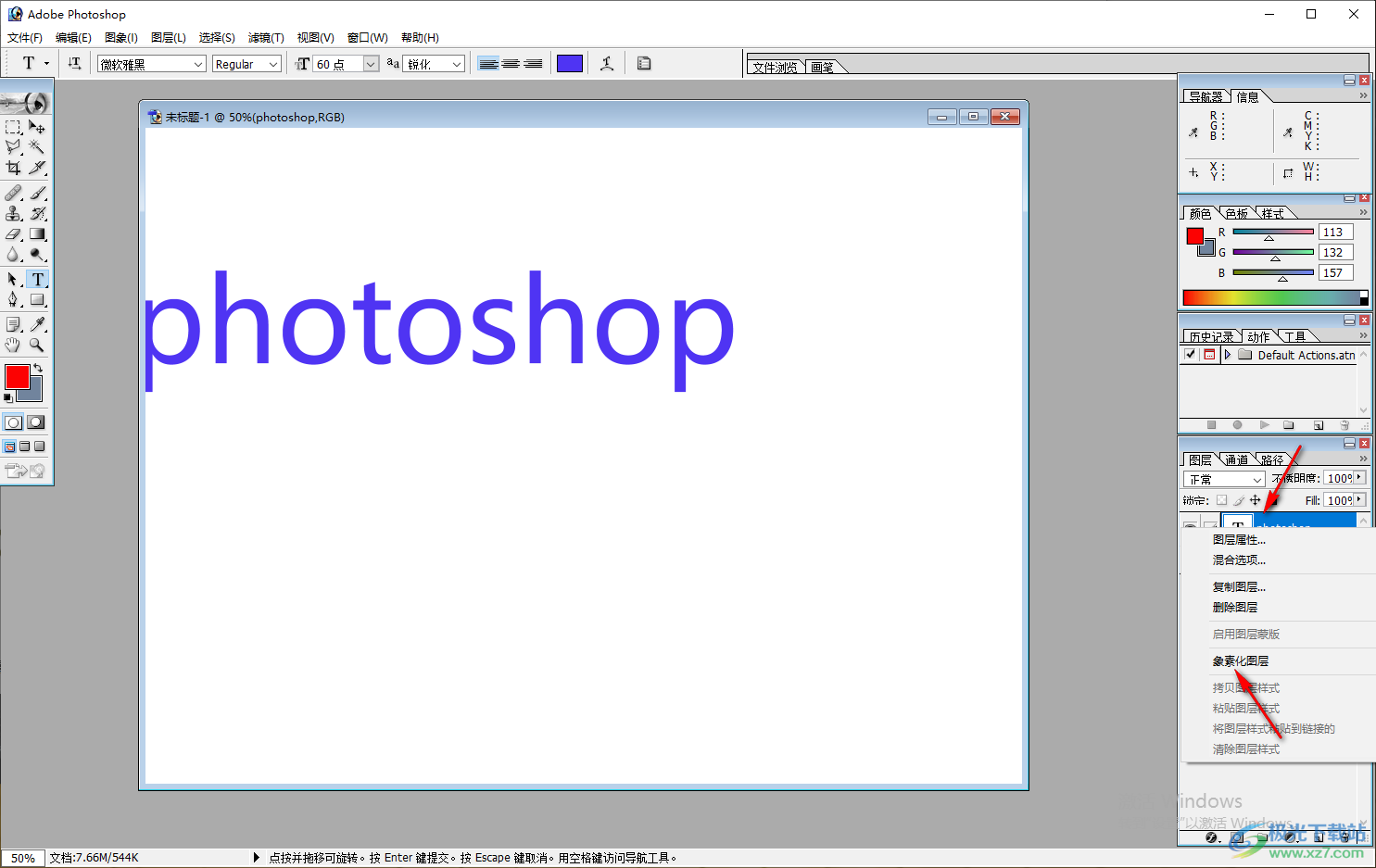Open Type tool preset picker arrow

point(46,63)
